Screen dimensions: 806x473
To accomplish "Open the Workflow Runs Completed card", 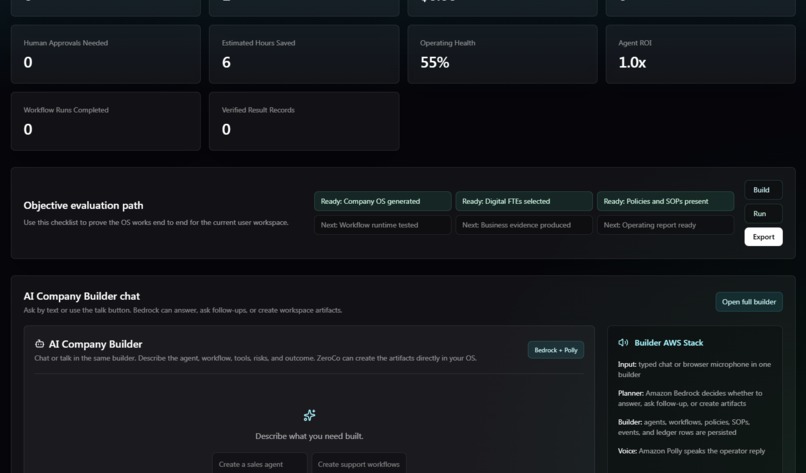I will tap(106, 121).
